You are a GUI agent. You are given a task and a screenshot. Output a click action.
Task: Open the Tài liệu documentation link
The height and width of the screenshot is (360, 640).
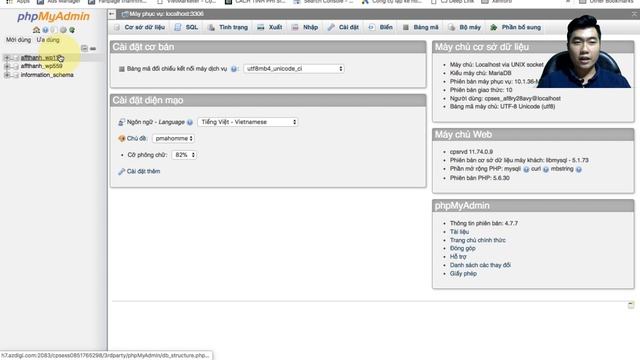point(459,232)
